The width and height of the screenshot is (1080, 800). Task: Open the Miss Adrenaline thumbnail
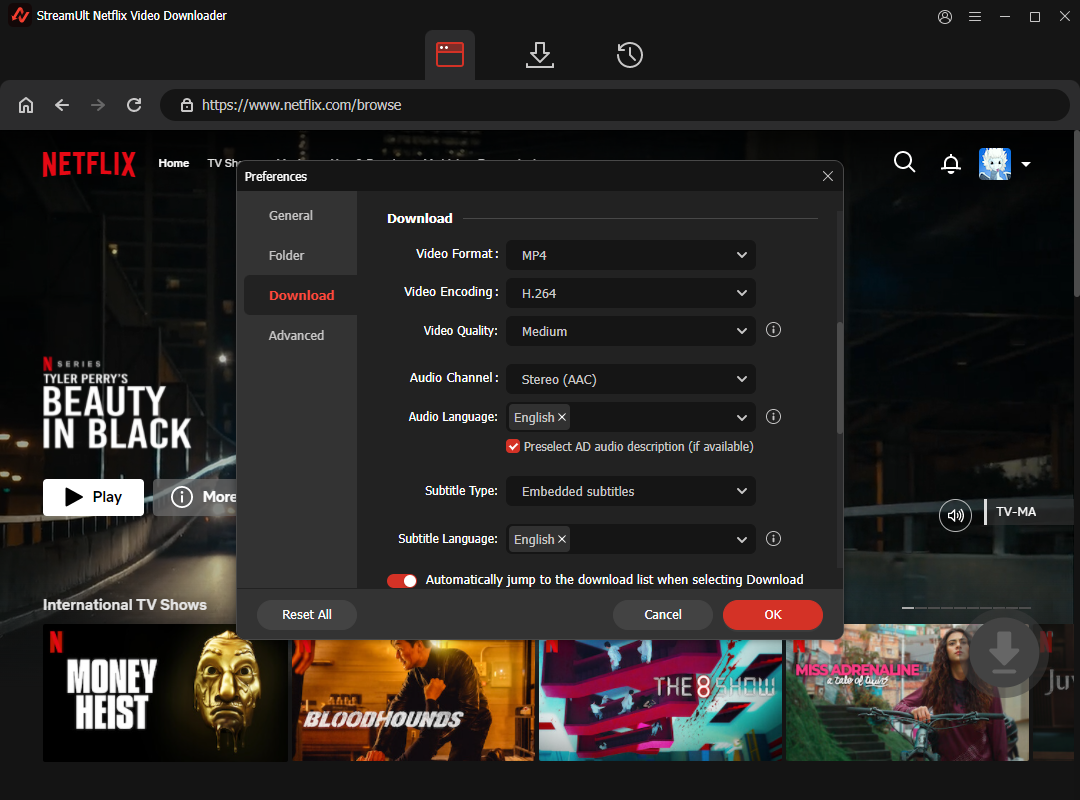click(x=907, y=693)
